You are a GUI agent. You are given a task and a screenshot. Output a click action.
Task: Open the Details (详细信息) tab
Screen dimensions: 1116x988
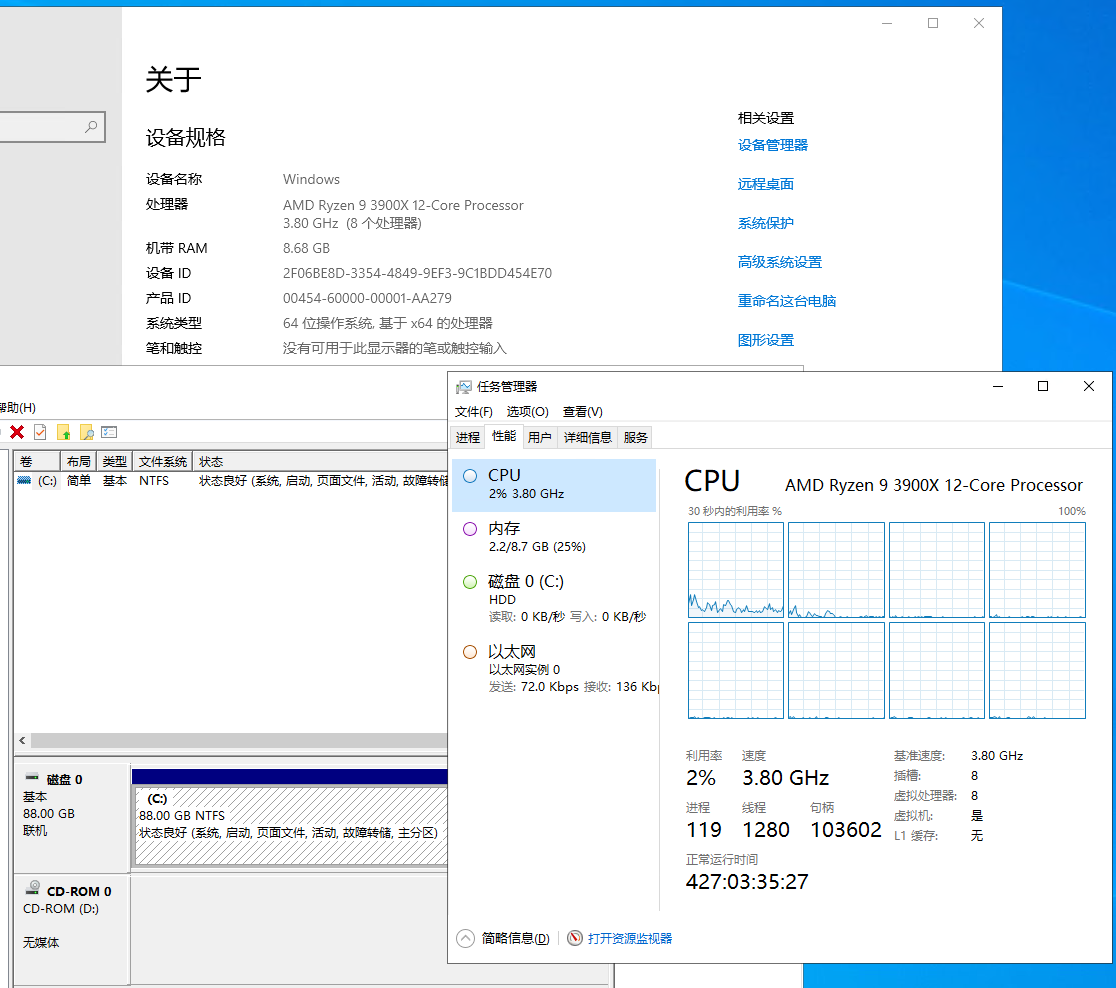[587, 437]
